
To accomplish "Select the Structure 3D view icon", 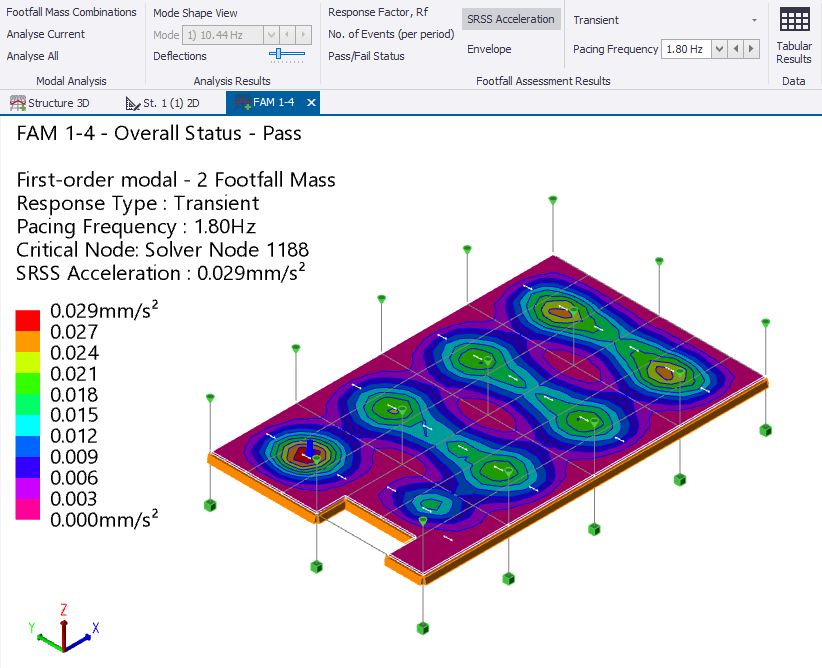I will 16,102.
